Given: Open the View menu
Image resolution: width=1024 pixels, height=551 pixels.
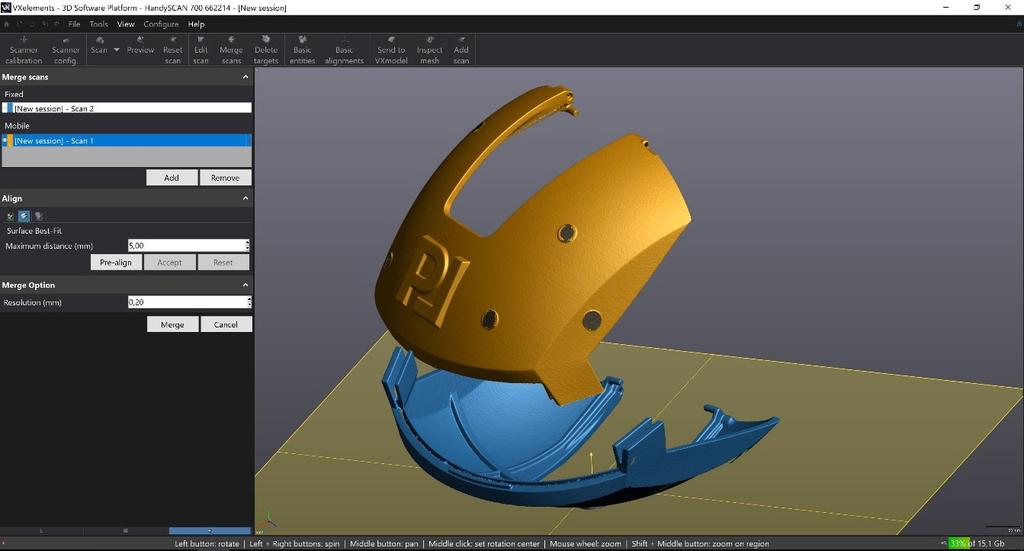Looking at the screenshot, I should (125, 24).
